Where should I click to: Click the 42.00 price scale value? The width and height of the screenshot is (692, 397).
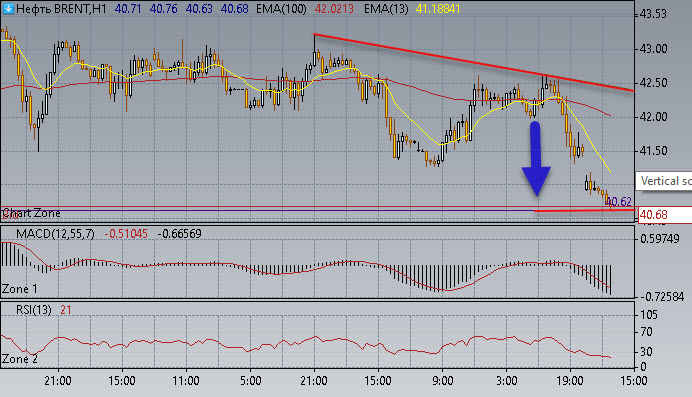click(653, 117)
